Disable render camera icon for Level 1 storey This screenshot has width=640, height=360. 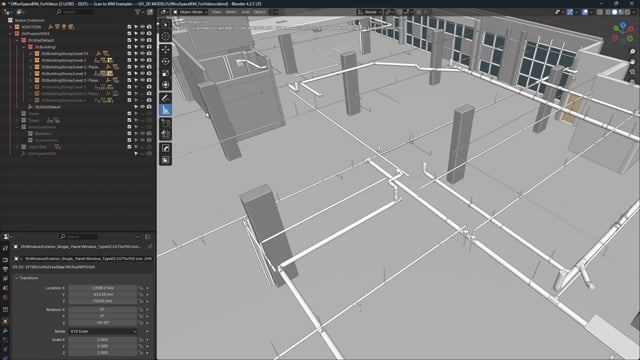click(x=149, y=60)
